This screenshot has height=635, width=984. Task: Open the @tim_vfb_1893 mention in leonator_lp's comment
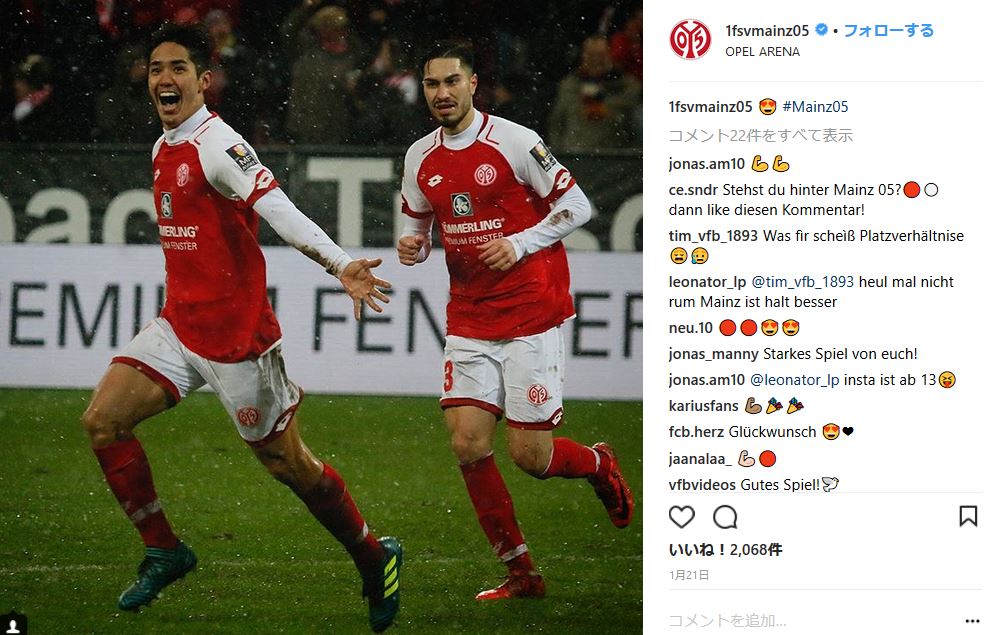click(x=803, y=282)
